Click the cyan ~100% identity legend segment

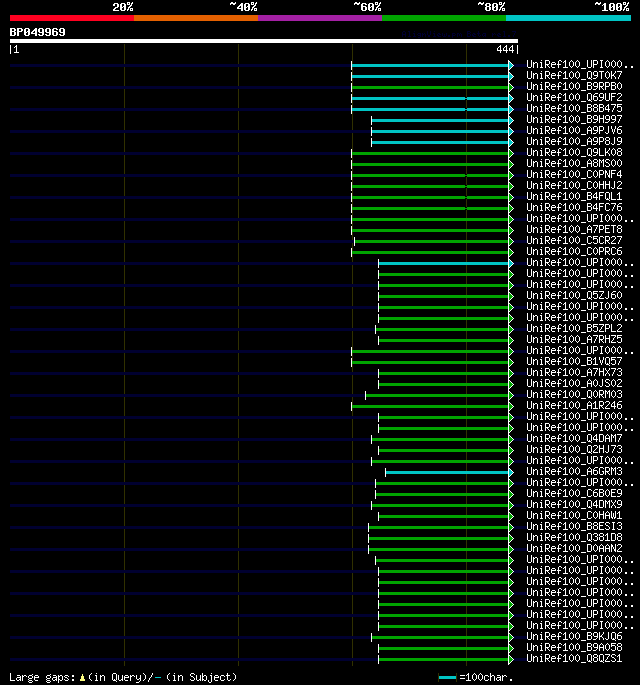(x=568, y=18)
